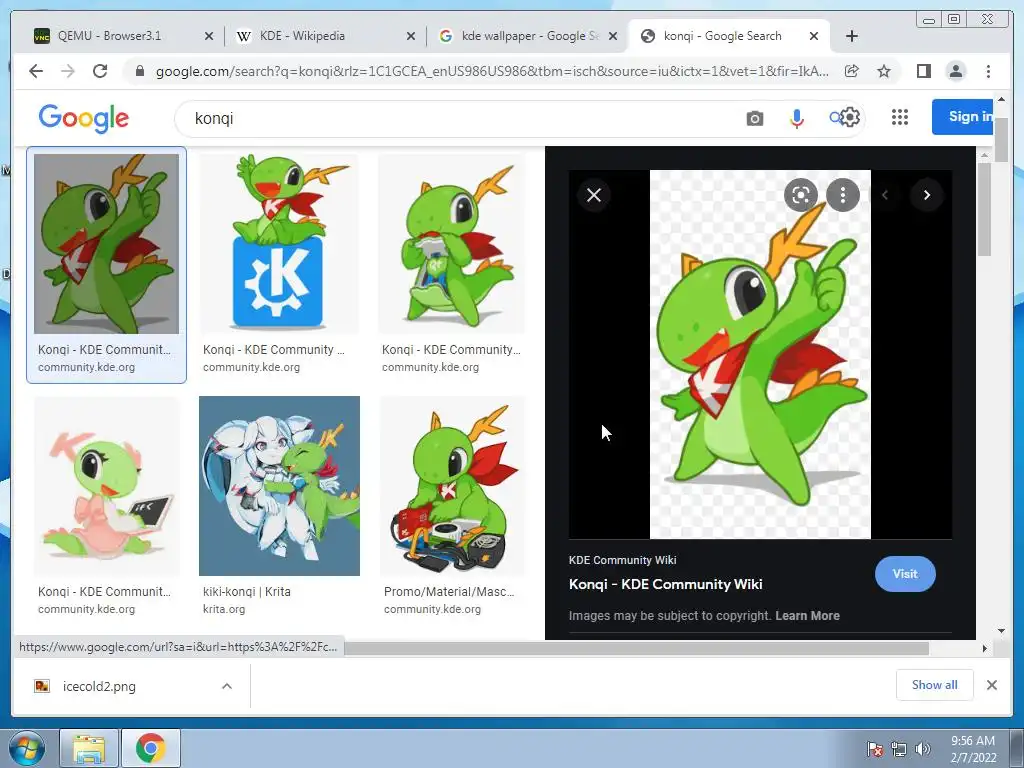Expand icecold2.png download options
Viewport: 1024px width, 768px height.
[x=227, y=686]
